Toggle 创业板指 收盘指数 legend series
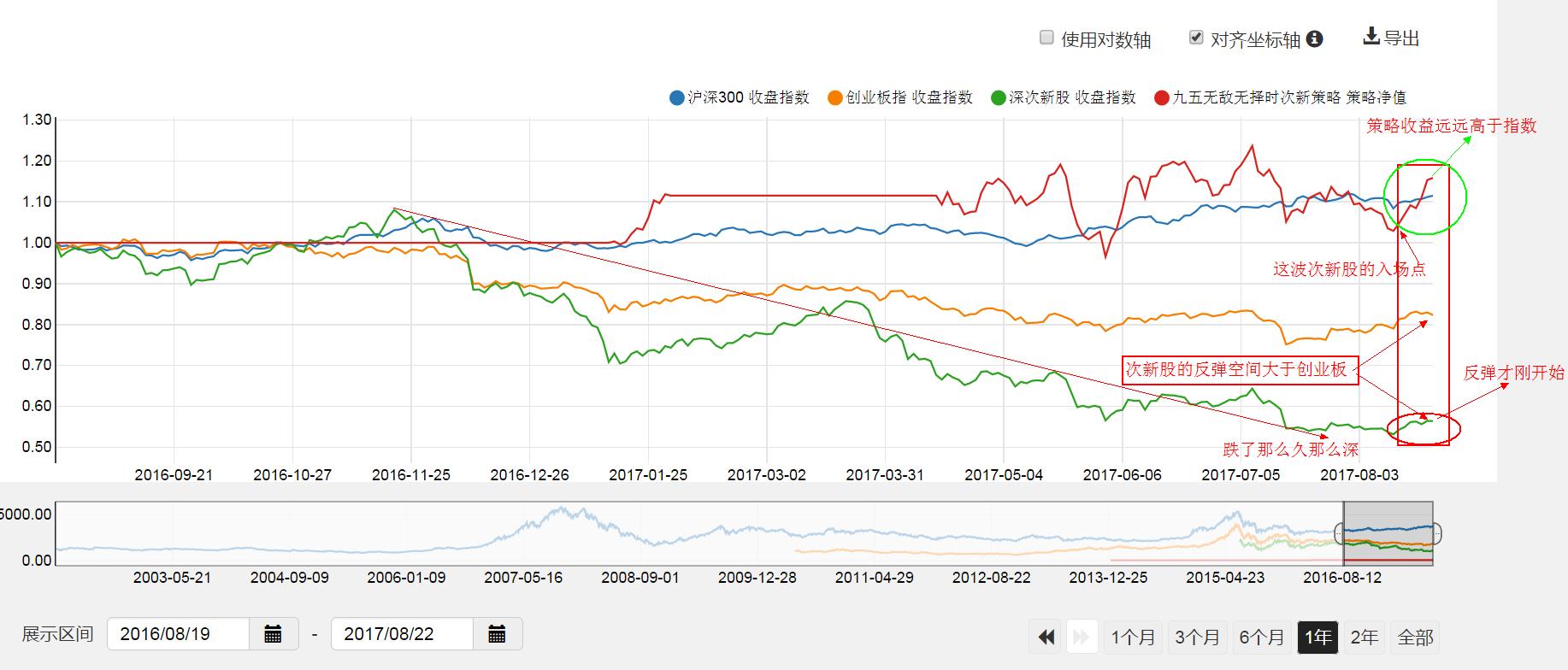The height and width of the screenshot is (670, 1568). click(x=900, y=97)
